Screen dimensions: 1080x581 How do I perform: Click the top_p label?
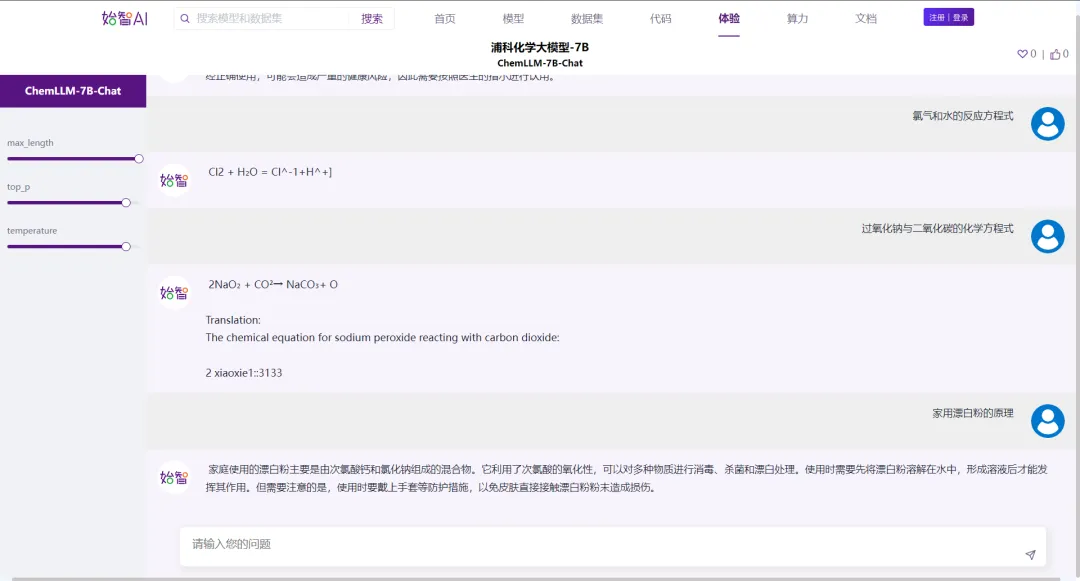pos(19,187)
